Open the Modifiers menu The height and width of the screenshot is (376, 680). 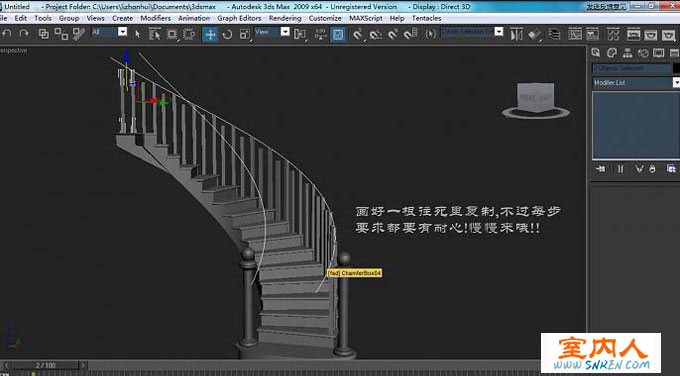pos(155,18)
